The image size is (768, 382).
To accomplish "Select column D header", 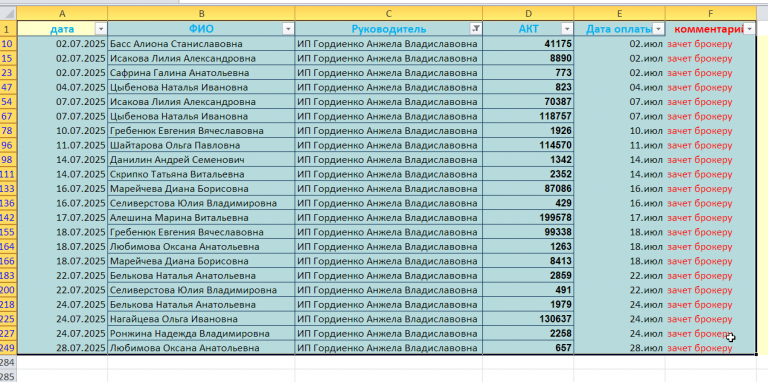I will point(528,13).
